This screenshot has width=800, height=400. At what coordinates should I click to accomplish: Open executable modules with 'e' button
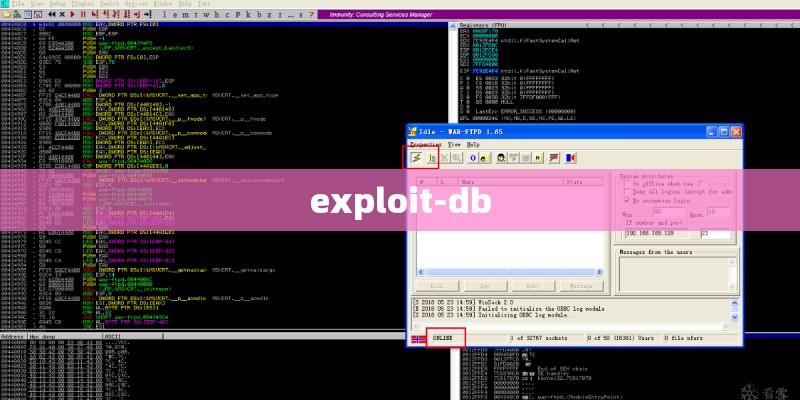[174, 14]
